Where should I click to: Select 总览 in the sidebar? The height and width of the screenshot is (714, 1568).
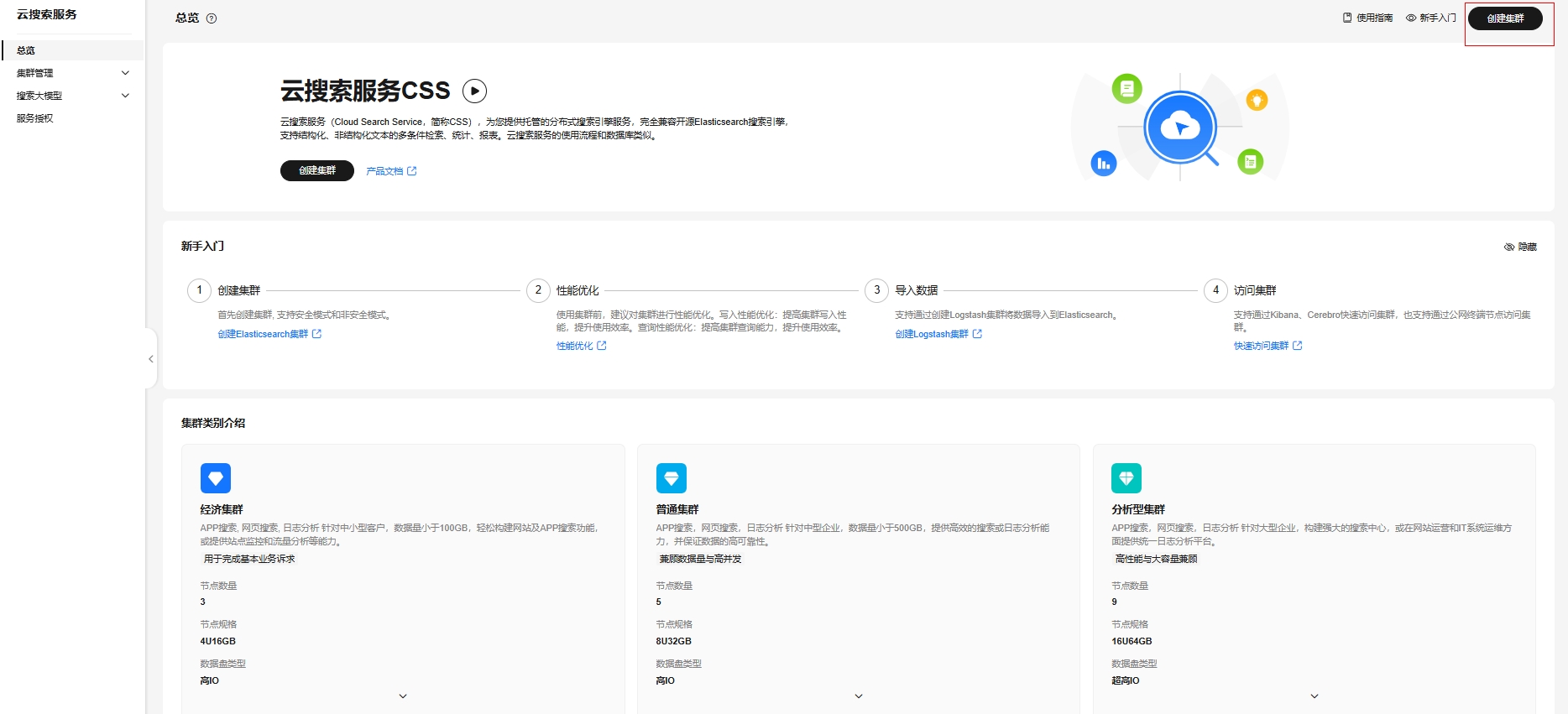click(x=26, y=50)
